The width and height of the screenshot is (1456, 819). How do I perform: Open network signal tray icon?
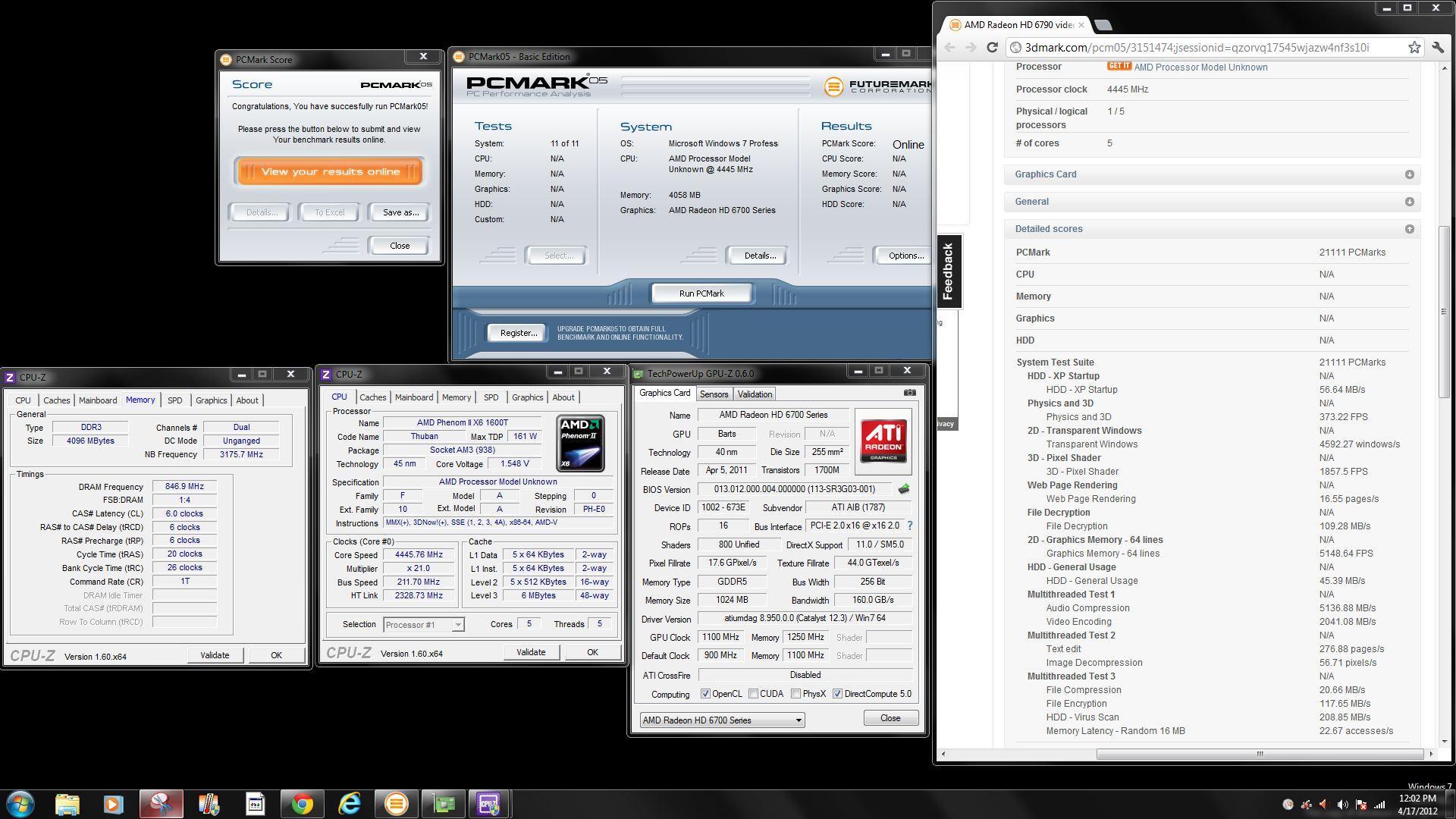click(x=1379, y=805)
